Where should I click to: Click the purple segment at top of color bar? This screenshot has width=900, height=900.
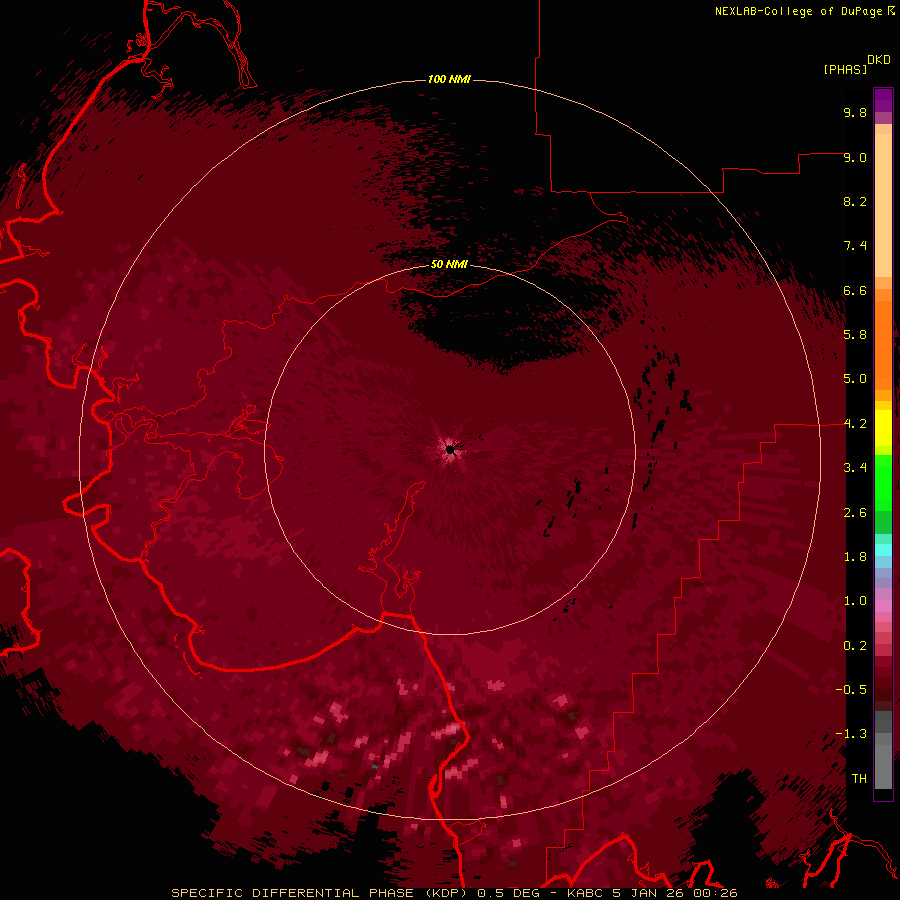pyautogui.click(x=883, y=100)
